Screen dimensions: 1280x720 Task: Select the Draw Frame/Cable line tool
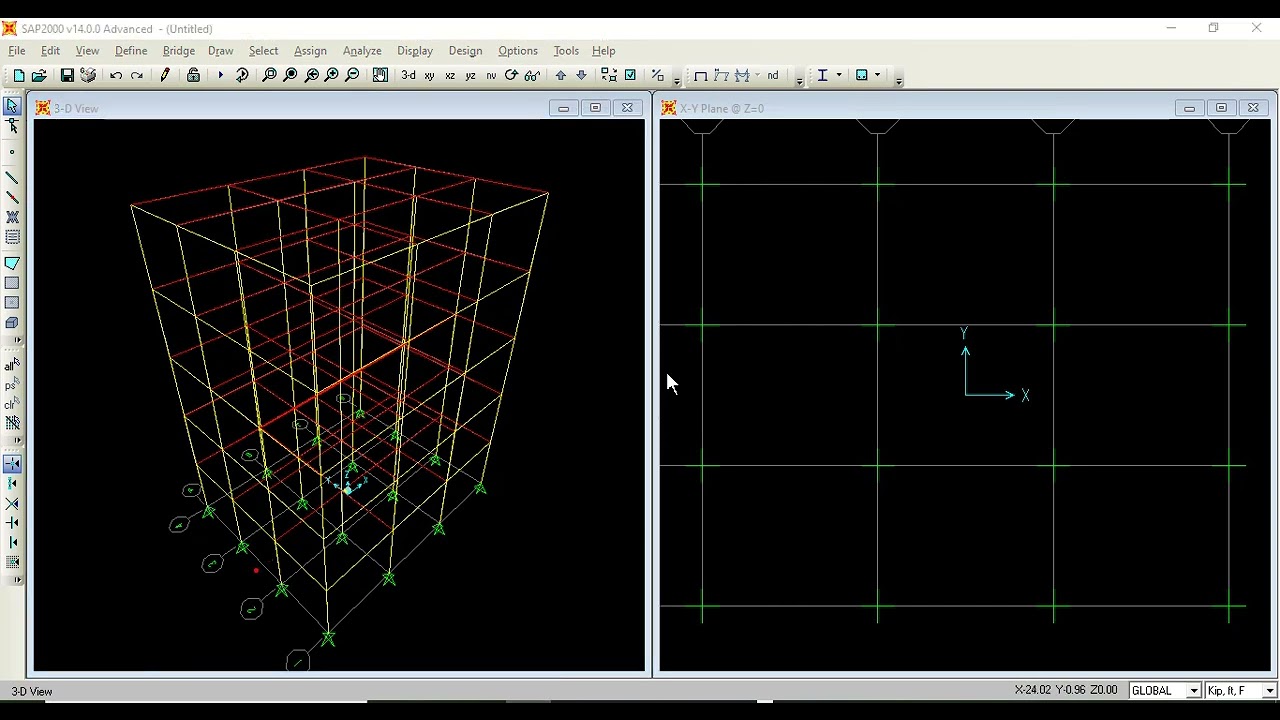point(12,177)
